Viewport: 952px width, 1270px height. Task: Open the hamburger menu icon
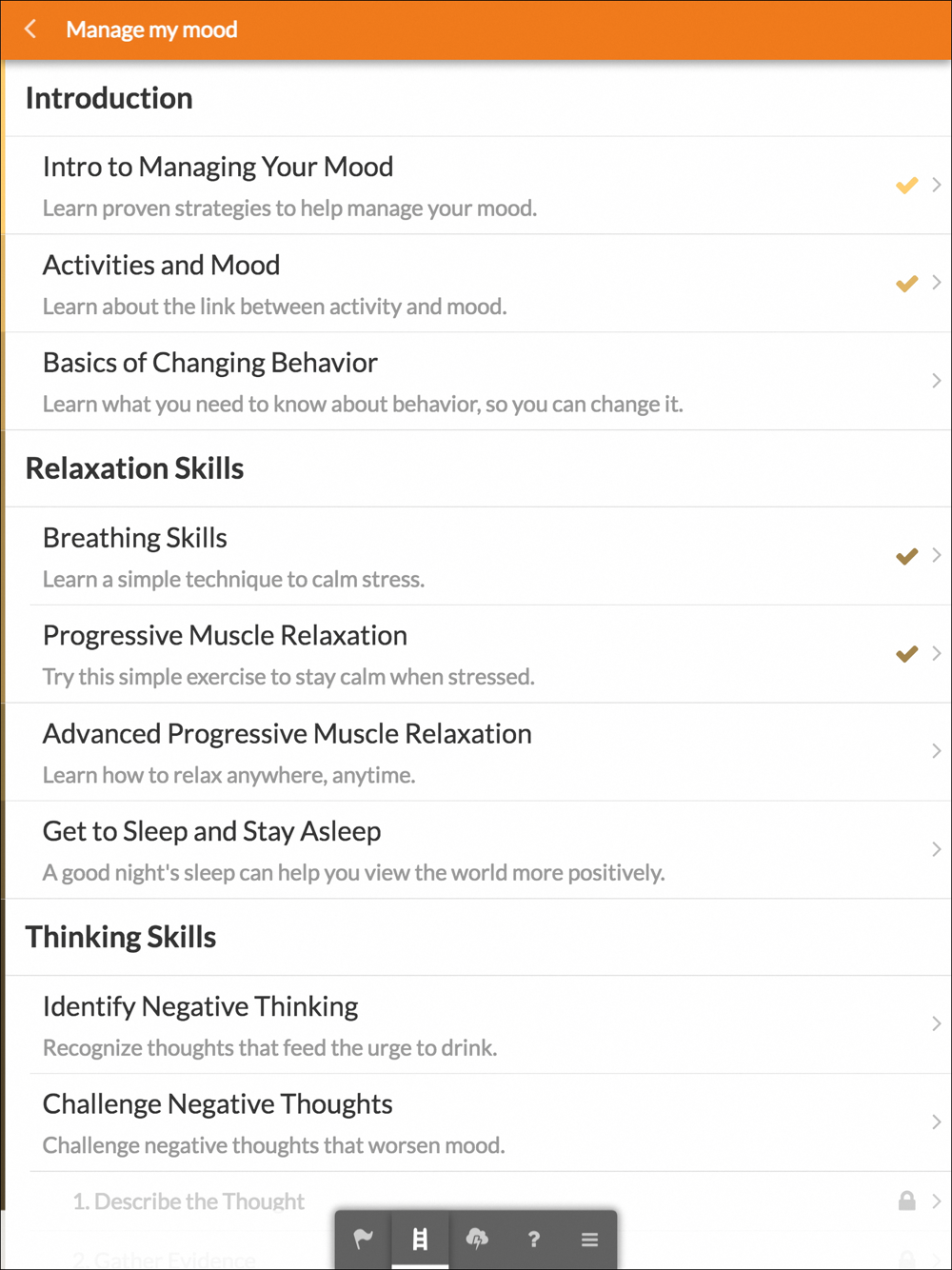coord(589,1239)
